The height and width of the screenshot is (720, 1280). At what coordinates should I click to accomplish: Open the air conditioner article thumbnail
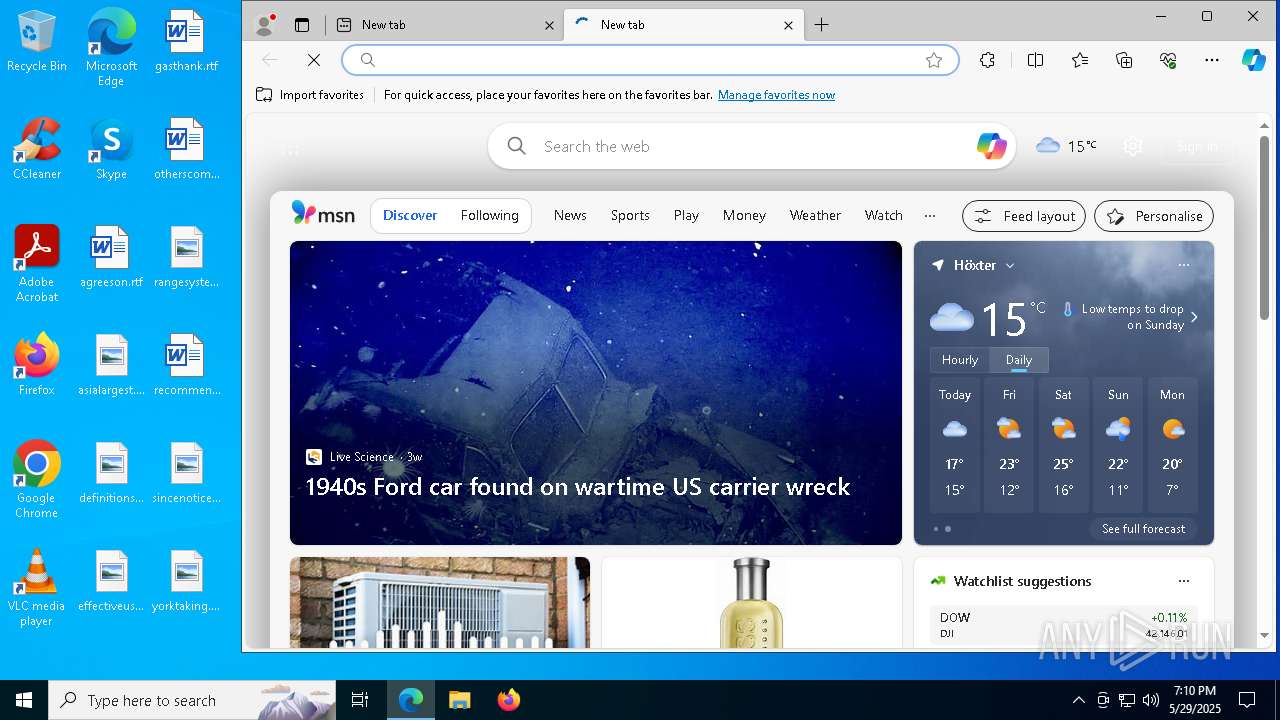[x=440, y=603]
